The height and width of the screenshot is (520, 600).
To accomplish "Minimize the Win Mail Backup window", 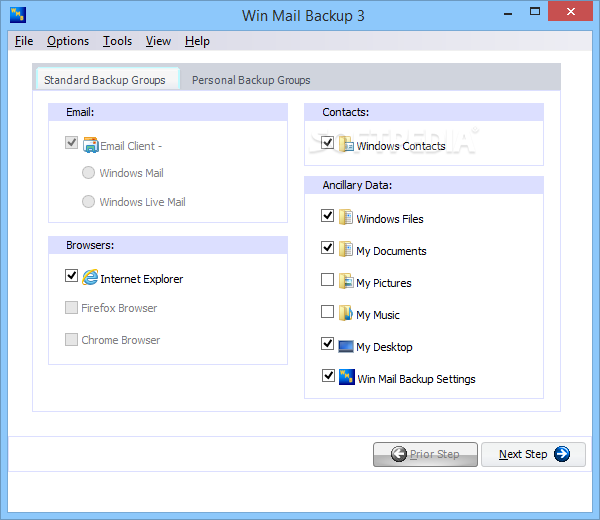I will (508, 12).
